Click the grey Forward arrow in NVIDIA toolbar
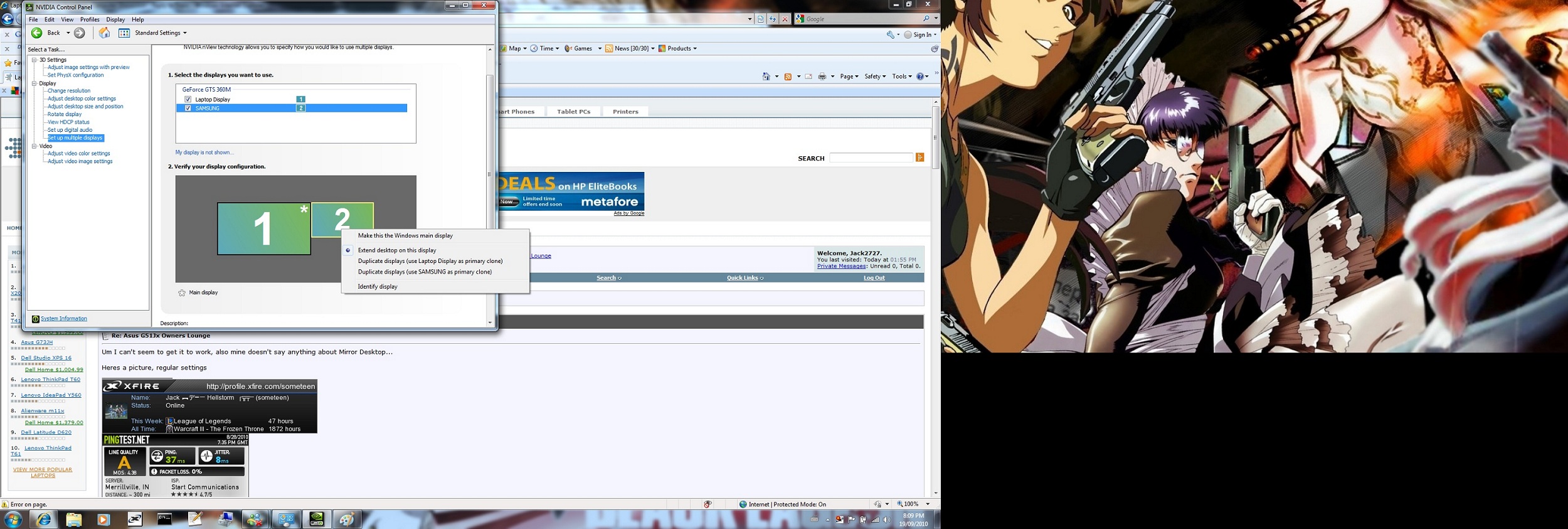Screen dimensions: 1568x529 [x=80, y=33]
